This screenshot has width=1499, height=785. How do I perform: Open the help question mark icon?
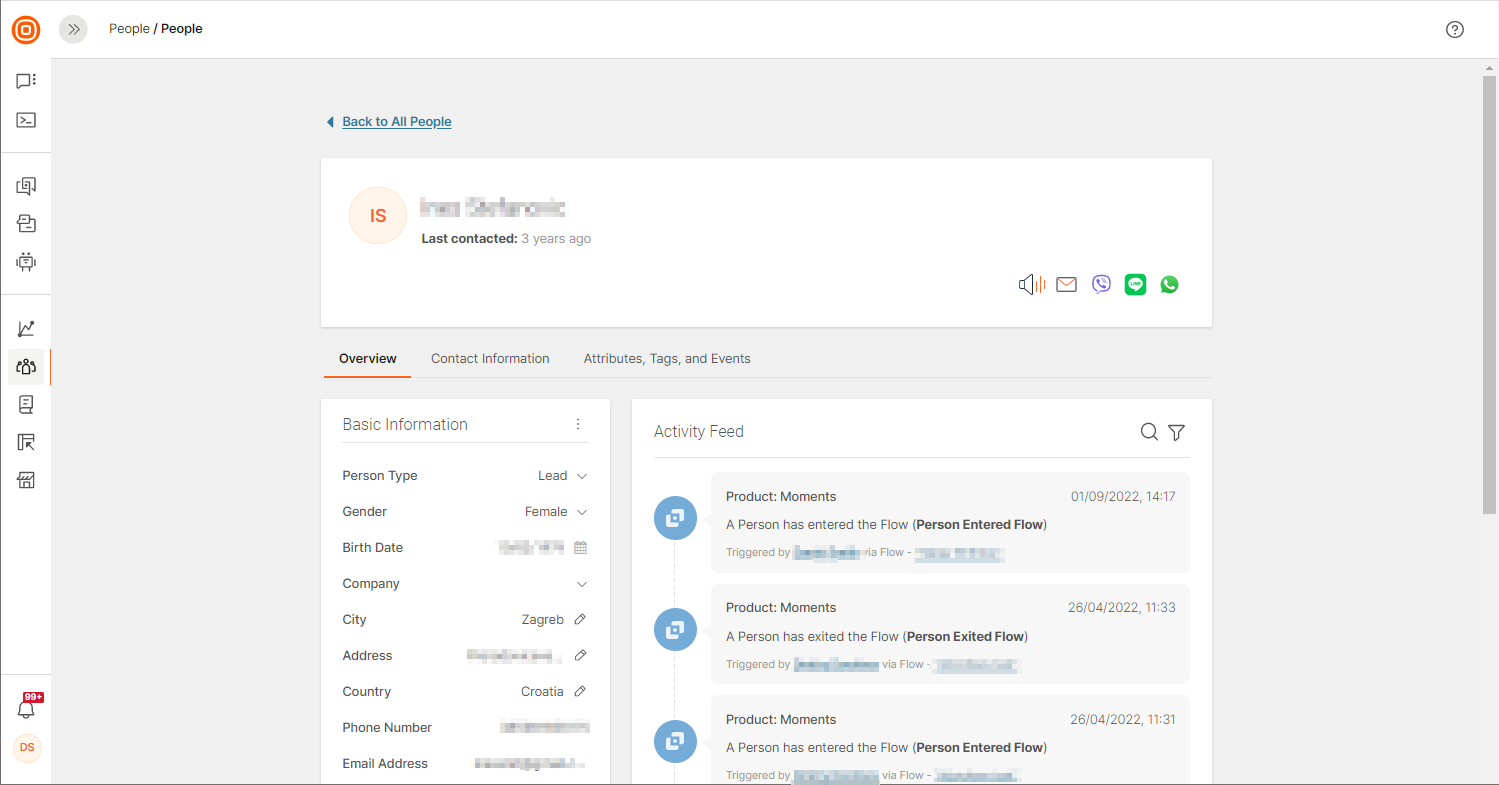click(1455, 29)
